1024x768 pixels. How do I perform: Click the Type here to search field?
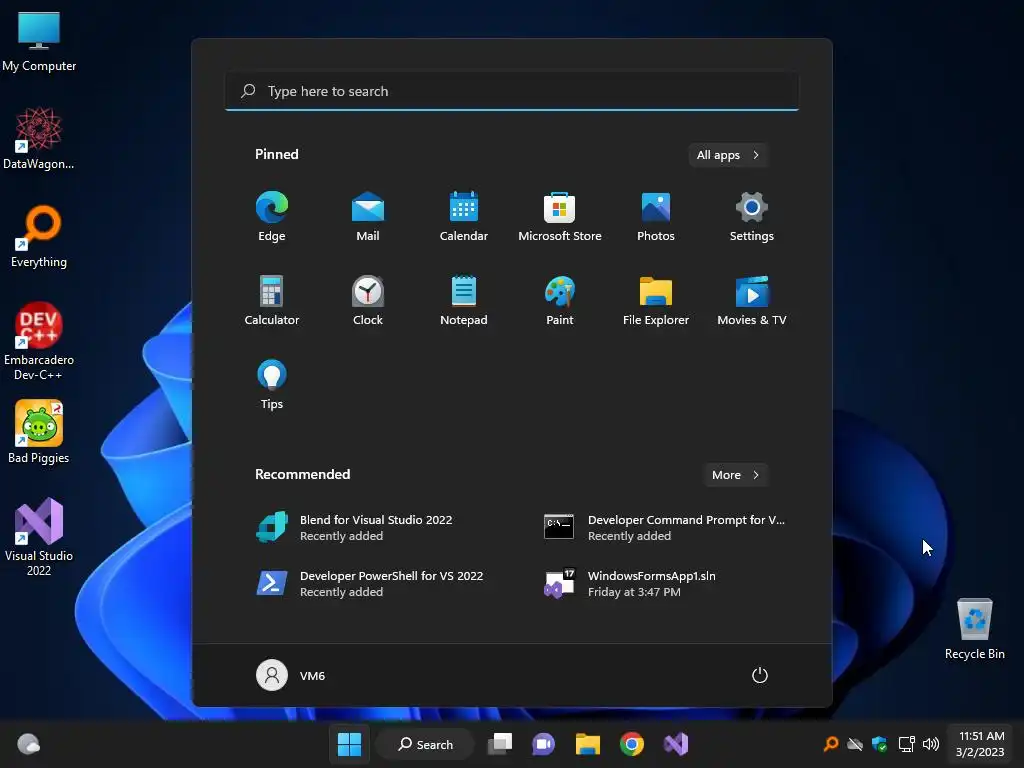point(511,91)
